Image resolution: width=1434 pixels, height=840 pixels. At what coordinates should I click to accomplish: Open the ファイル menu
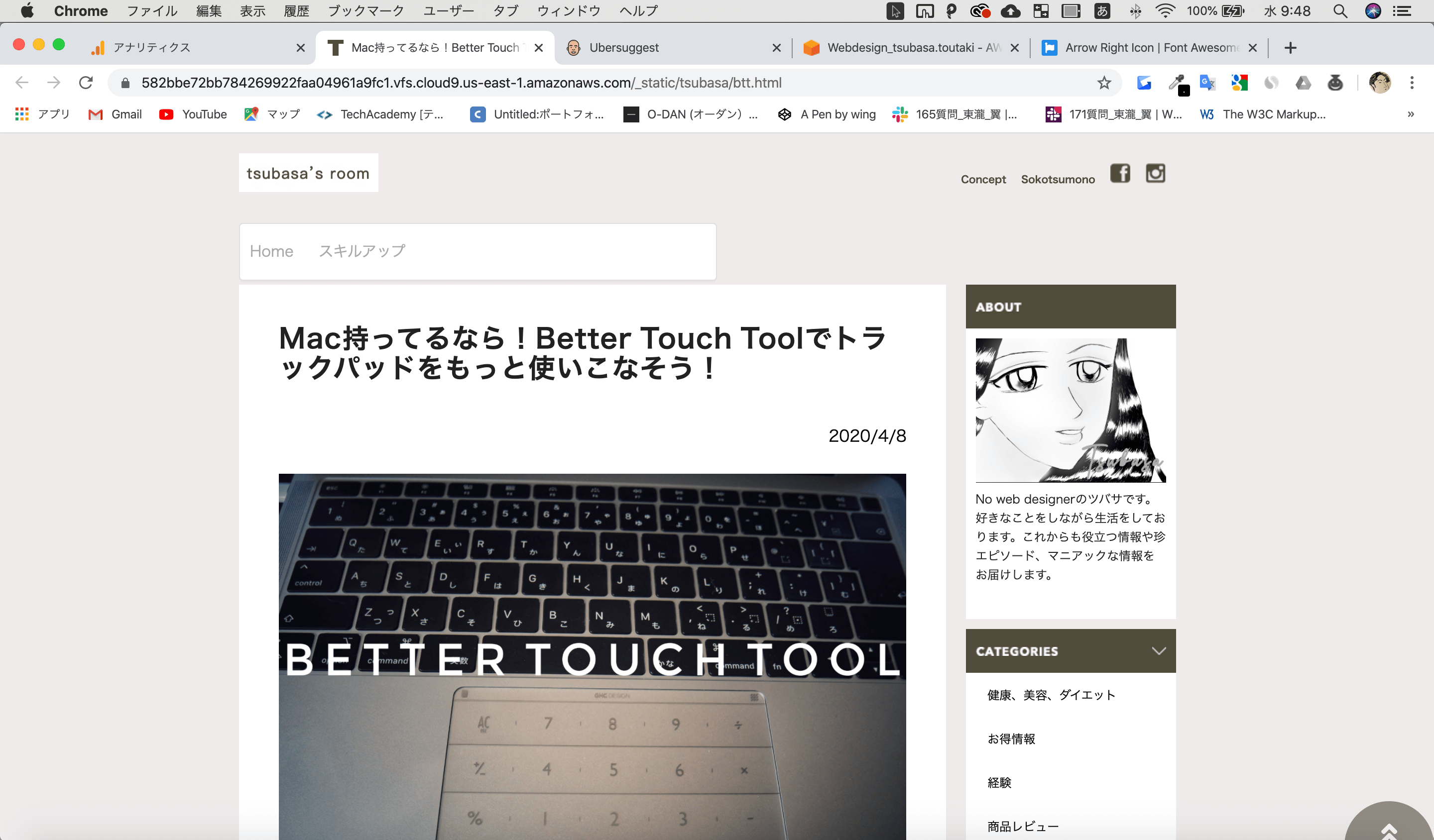pyautogui.click(x=152, y=11)
